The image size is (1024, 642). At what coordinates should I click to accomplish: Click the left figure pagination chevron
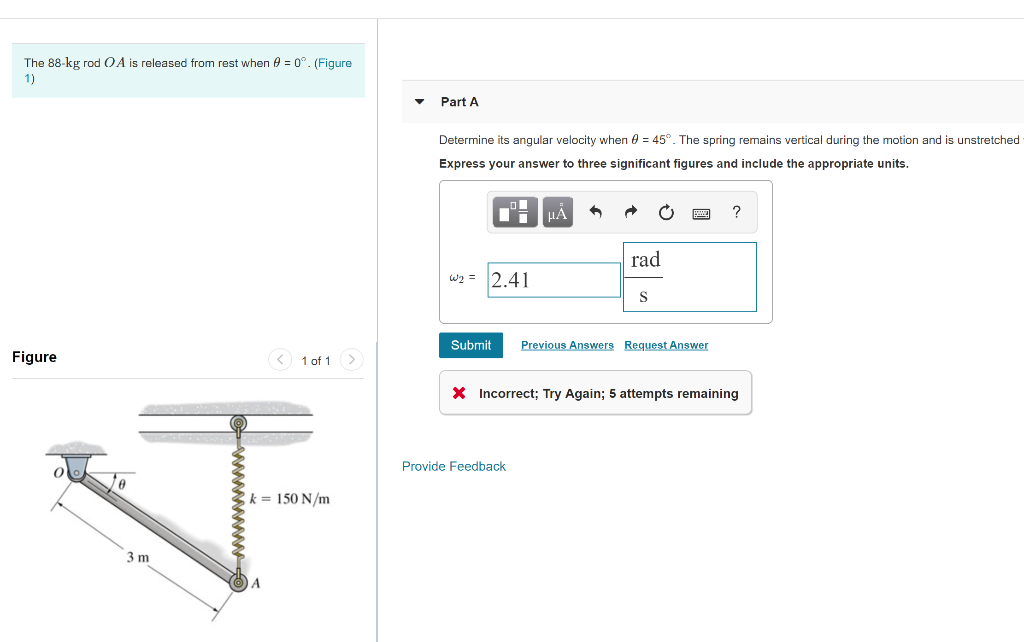click(280, 359)
